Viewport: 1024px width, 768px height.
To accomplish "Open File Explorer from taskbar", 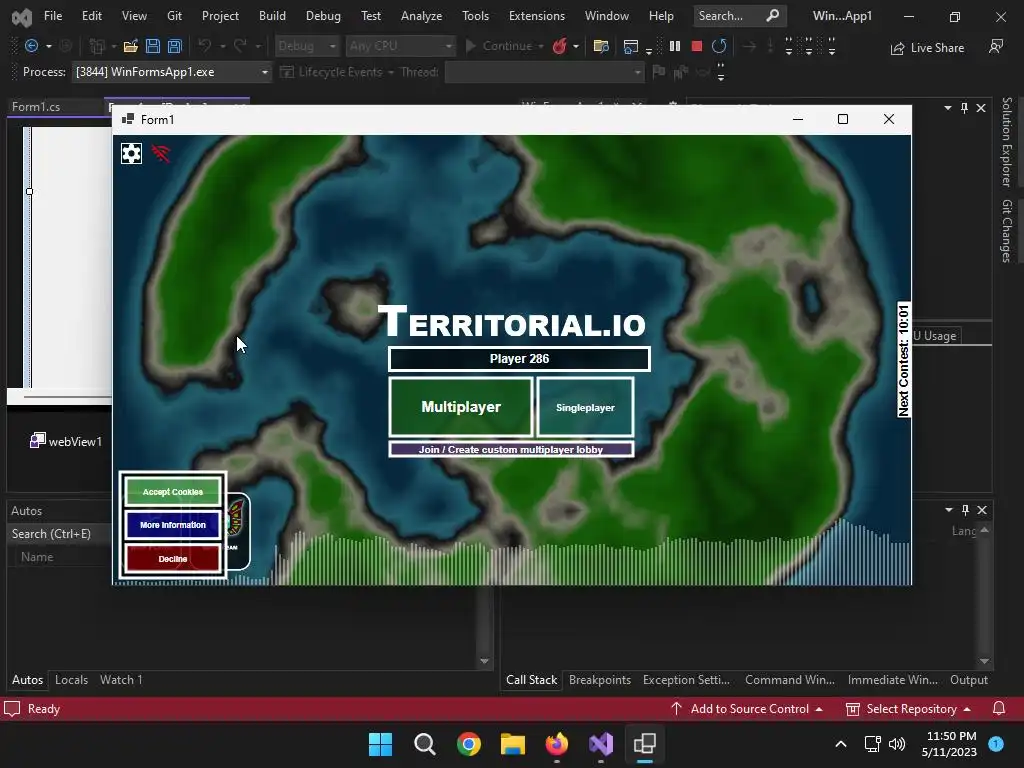I will tap(513, 744).
